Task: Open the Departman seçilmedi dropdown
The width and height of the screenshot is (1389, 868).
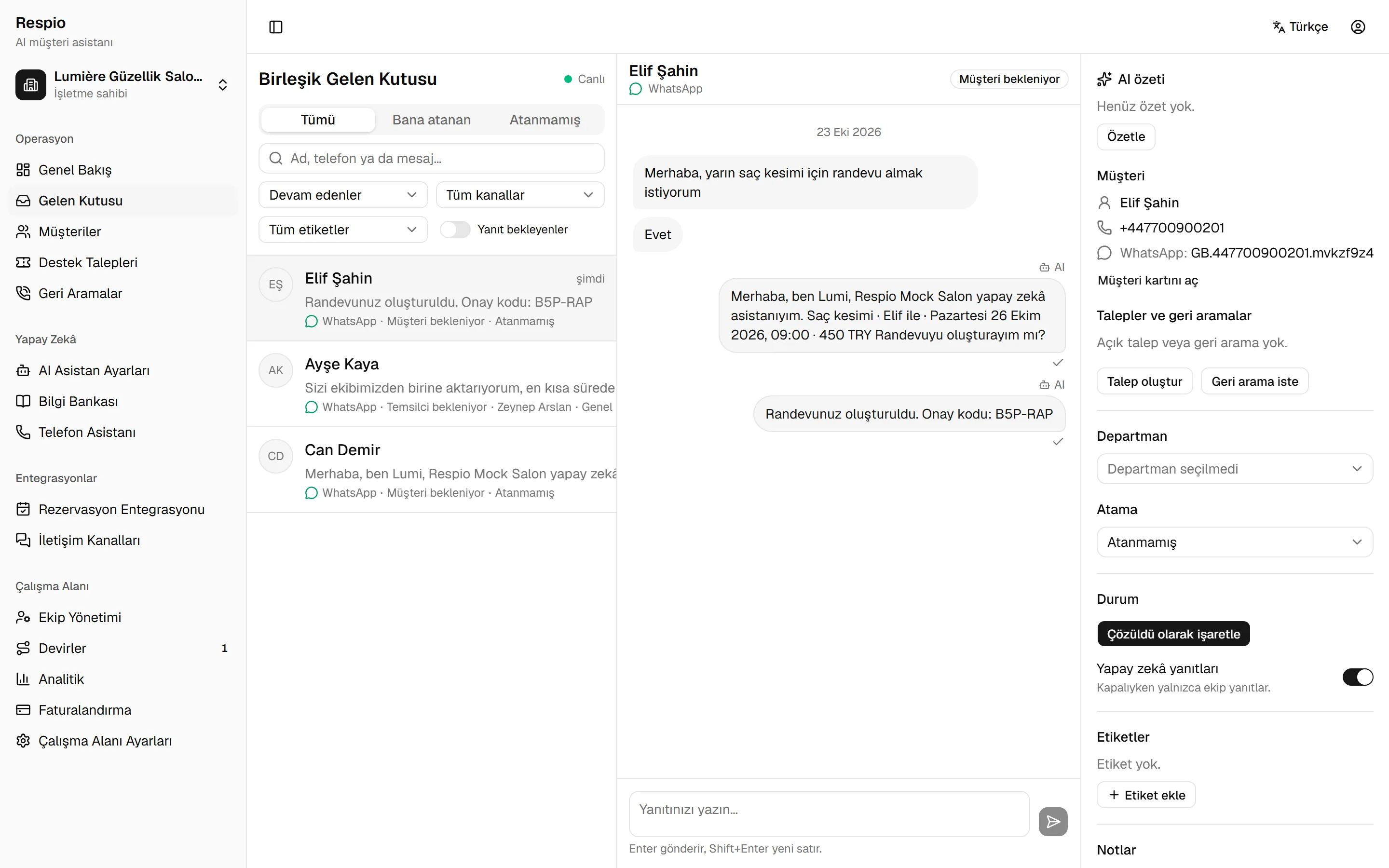Action: click(x=1235, y=469)
